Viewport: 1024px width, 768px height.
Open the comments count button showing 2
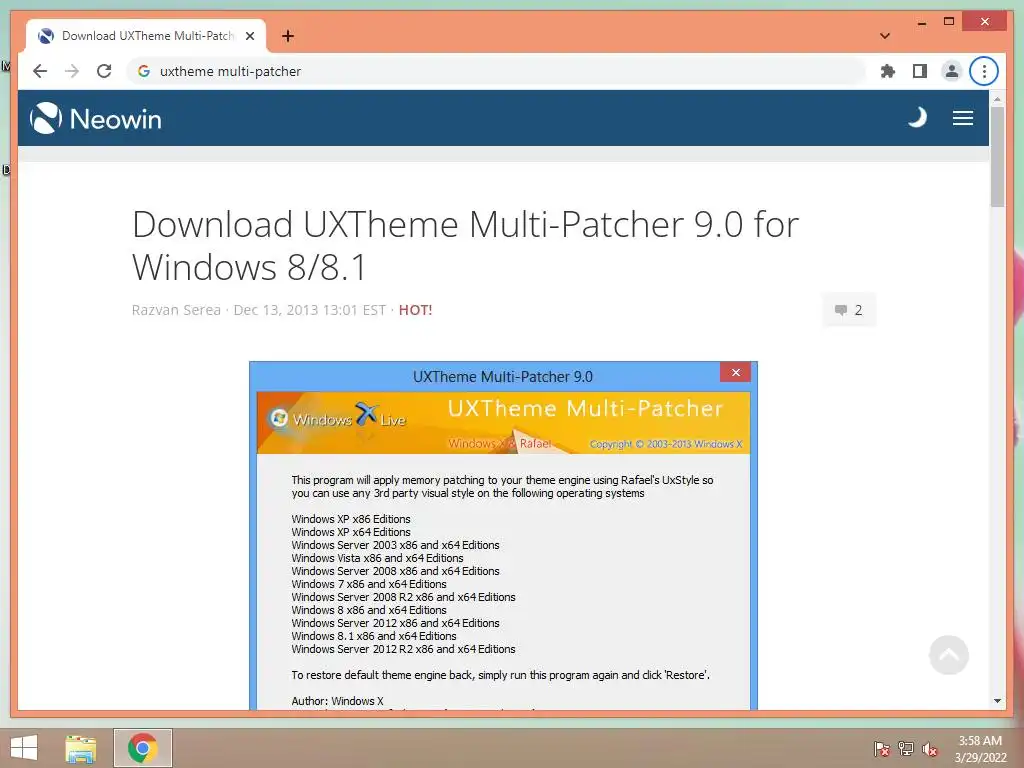849,310
